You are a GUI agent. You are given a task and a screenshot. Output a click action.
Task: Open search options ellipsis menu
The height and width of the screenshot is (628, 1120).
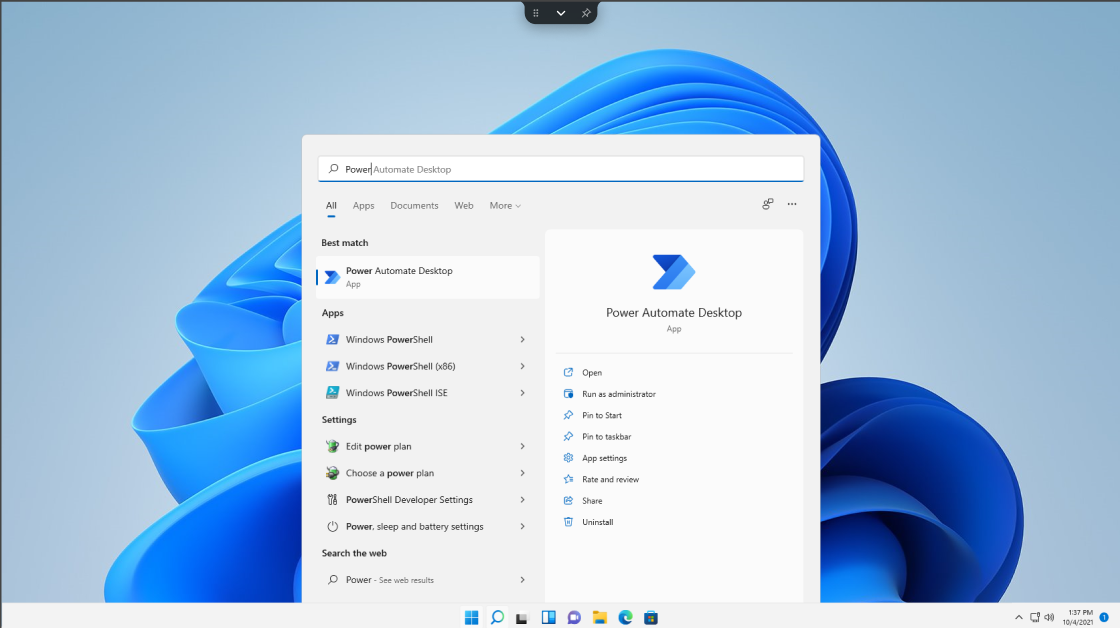(792, 204)
